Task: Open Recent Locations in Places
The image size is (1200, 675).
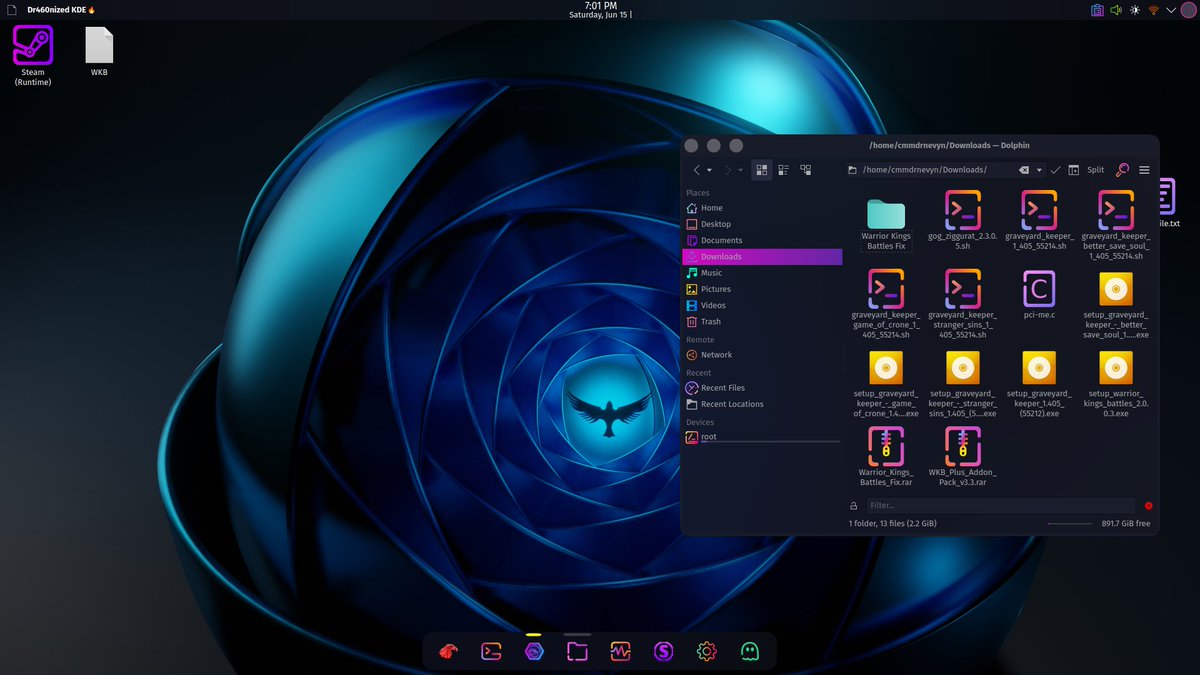Action: click(762, 404)
